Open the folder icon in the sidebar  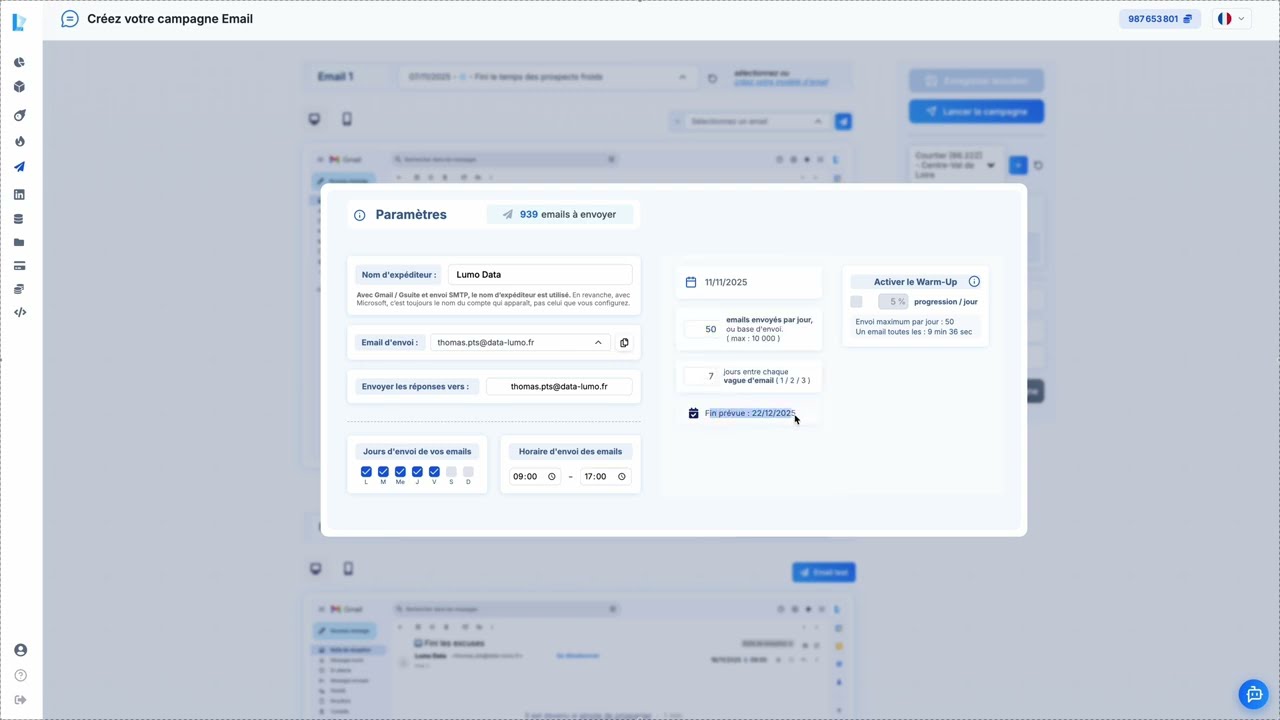(x=20, y=242)
